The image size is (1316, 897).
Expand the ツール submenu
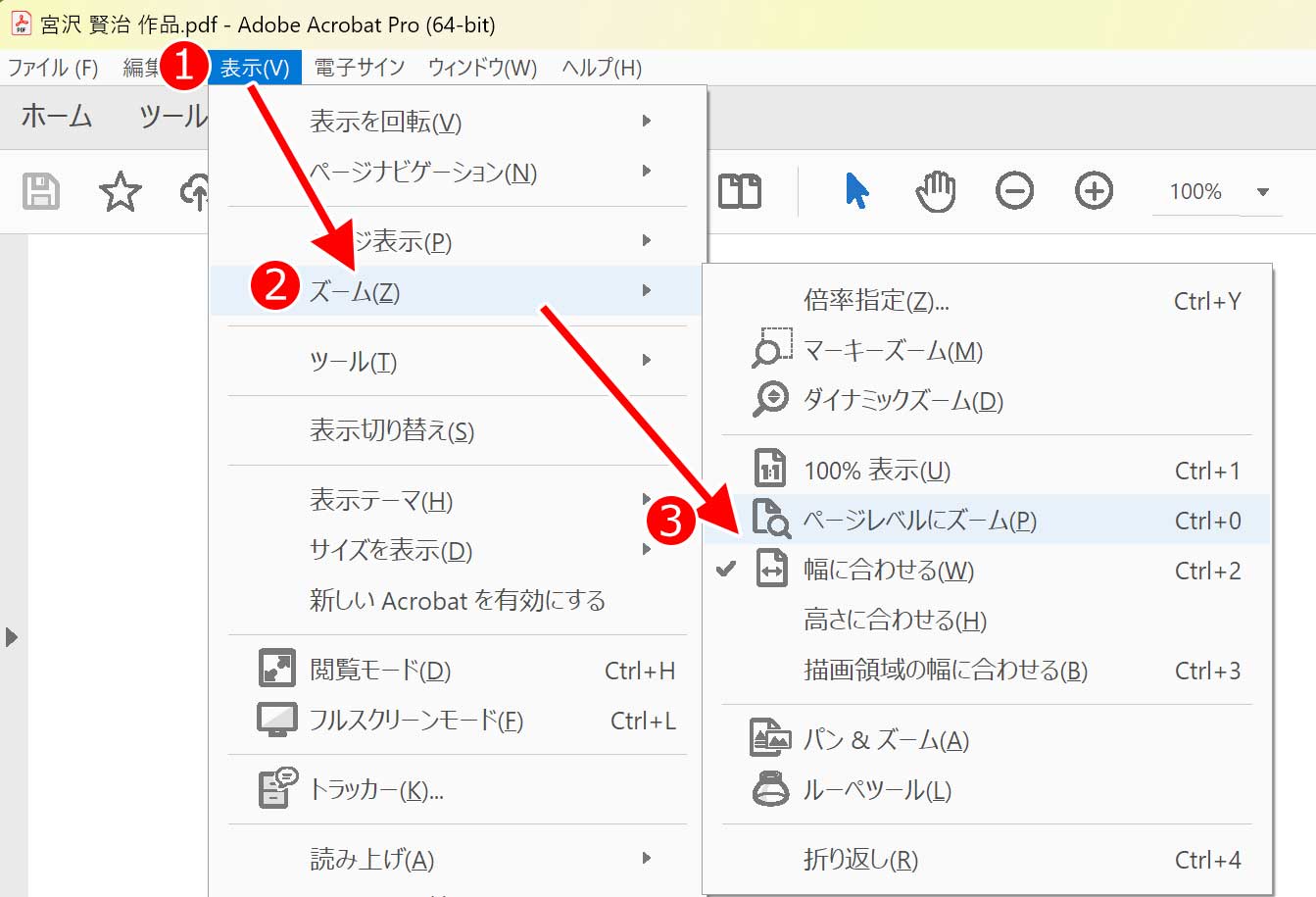pos(646,360)
